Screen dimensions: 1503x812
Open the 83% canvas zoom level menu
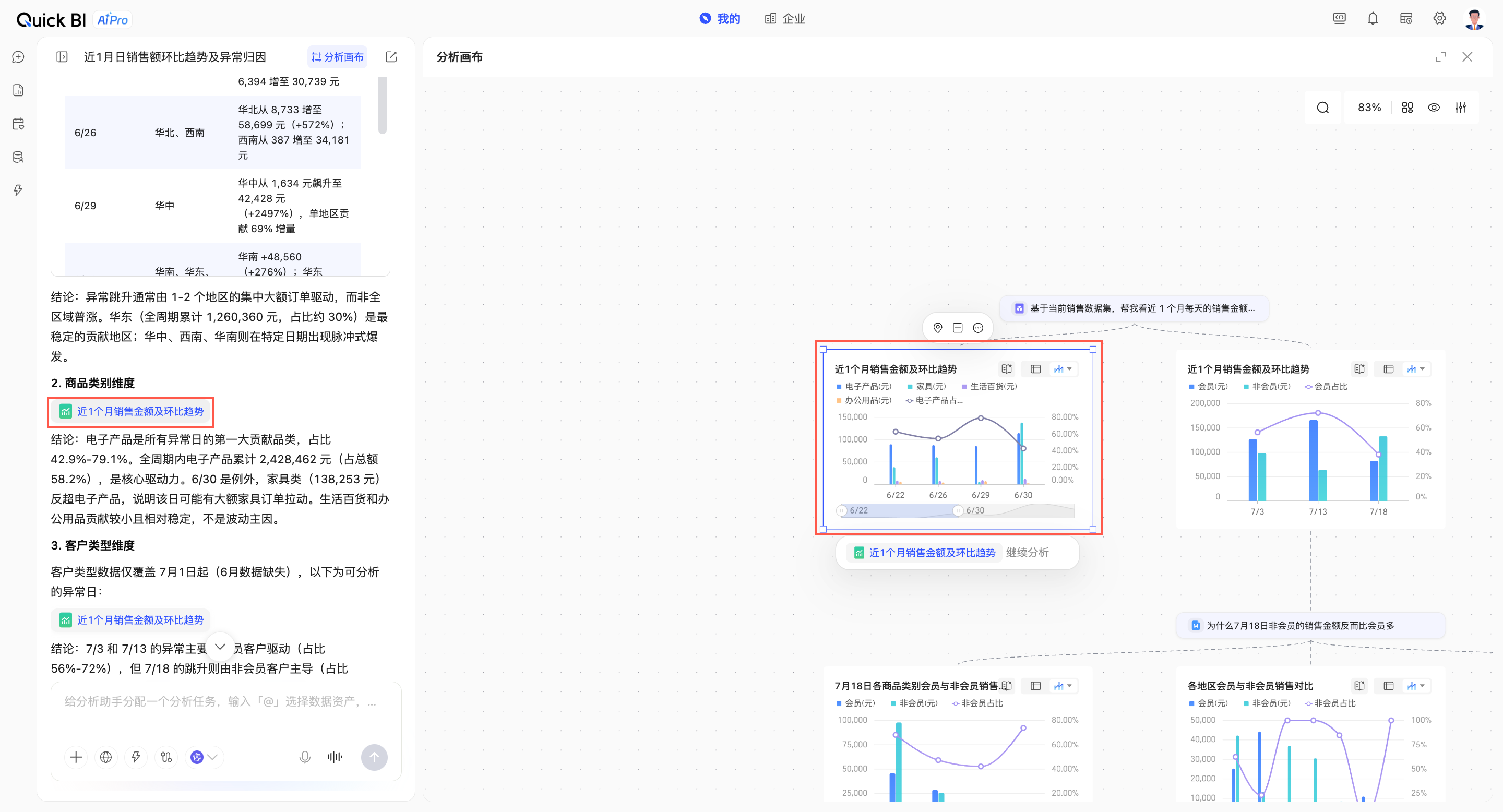click(x=1369, y=108)
